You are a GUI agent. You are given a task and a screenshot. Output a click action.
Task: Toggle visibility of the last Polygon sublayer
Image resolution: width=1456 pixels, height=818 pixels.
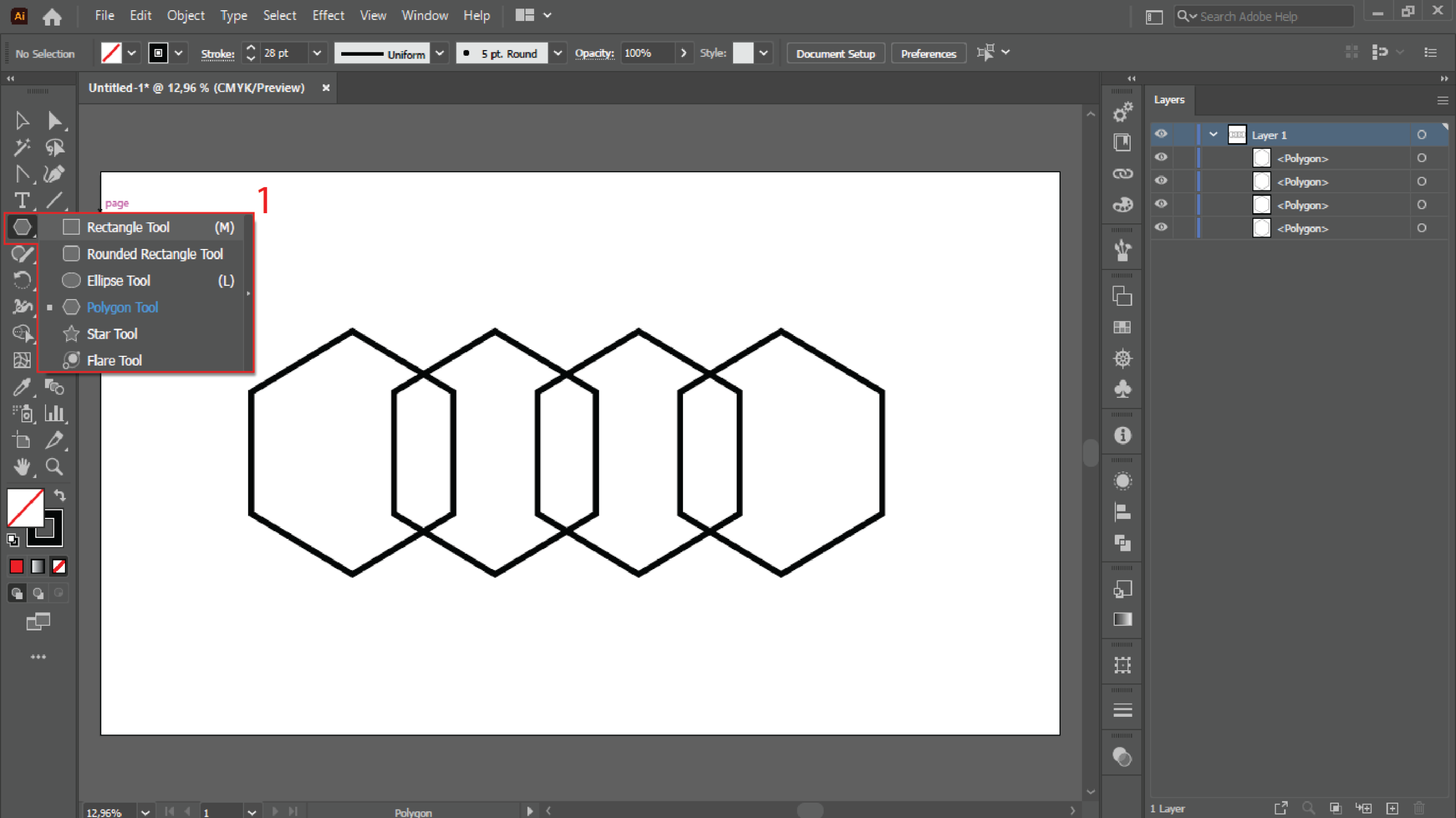(1161, 227)
